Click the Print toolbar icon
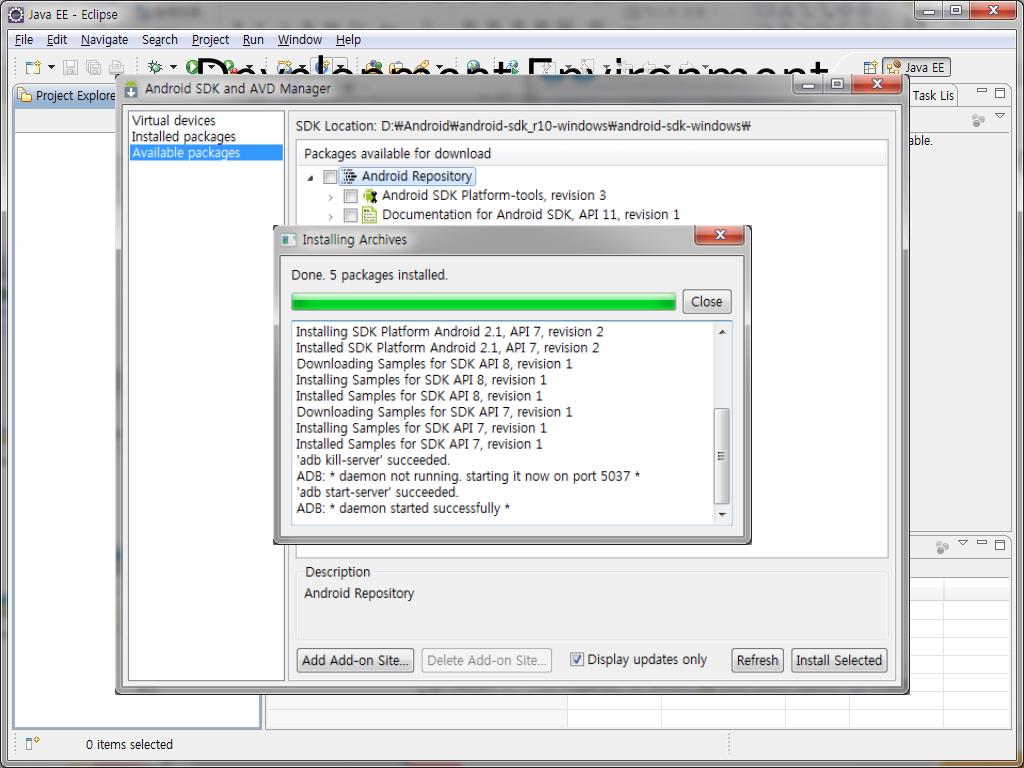This screenshot has height=768, width=1024. tap(116, 67)
